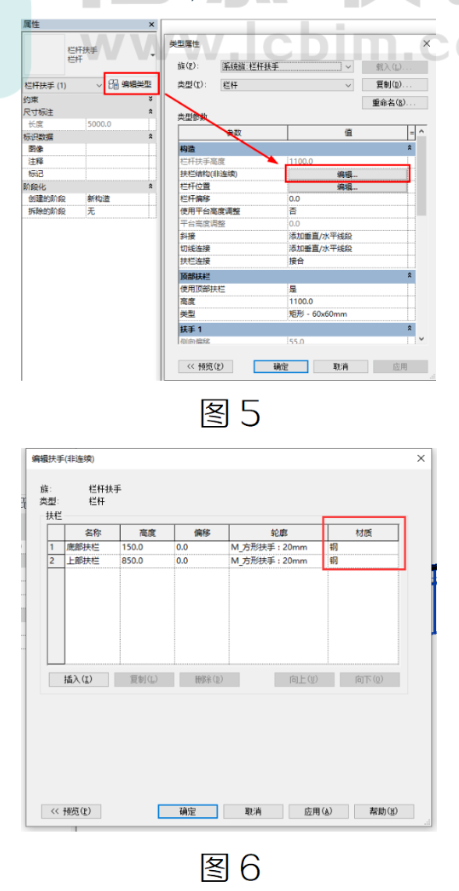Click 编辑 button for 扶栏结构(非连续)

pos(347,174)
